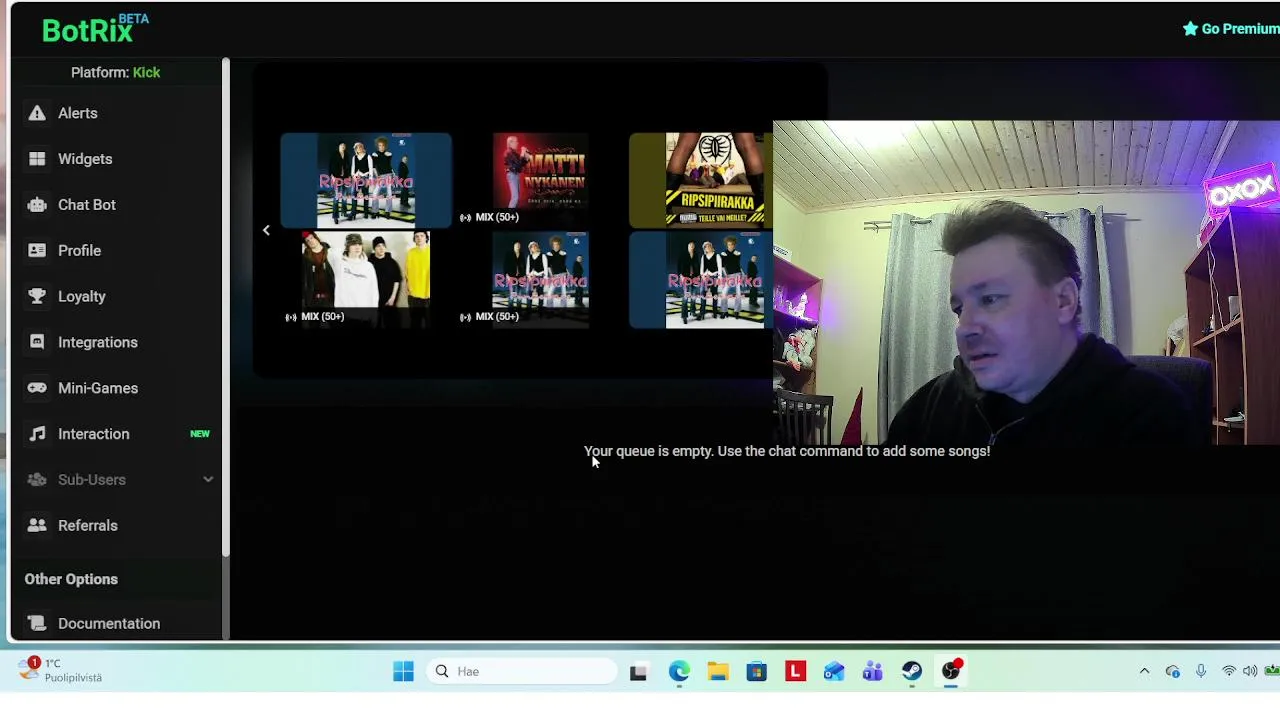Click the volume speaker tray icon
1280x720 pixels.
tap(1250, 671)
